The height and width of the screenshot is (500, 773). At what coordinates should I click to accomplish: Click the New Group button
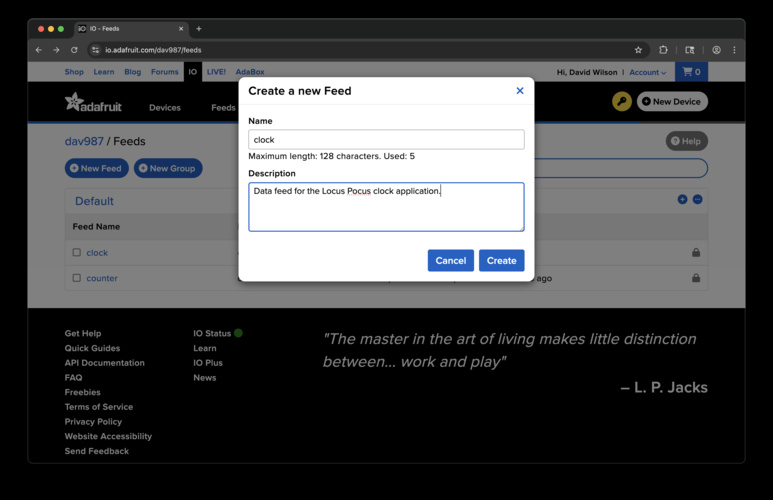point(168,168)
